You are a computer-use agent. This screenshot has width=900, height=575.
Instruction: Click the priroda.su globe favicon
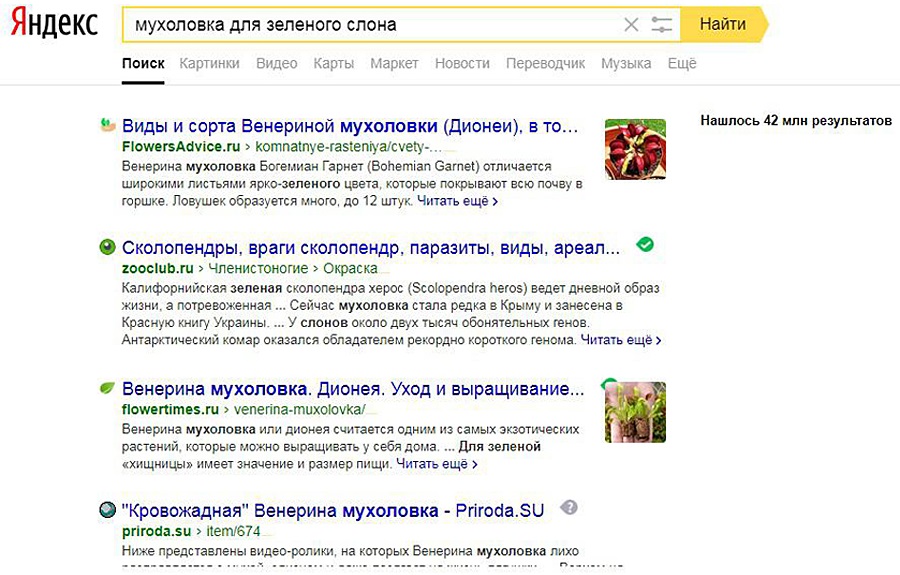point(107,510)
